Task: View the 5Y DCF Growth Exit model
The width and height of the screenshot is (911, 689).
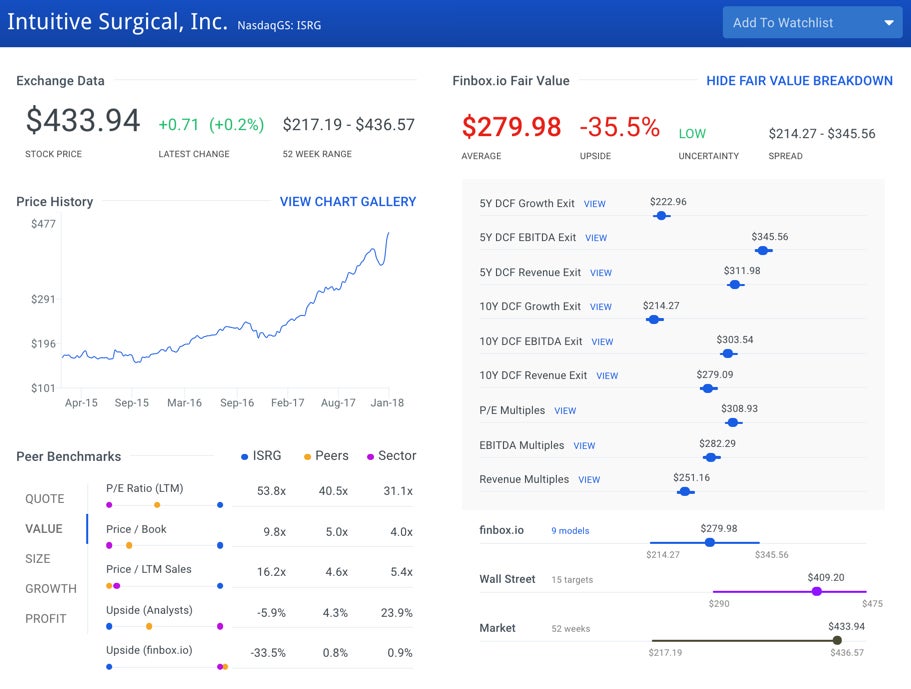Action: 594,204
